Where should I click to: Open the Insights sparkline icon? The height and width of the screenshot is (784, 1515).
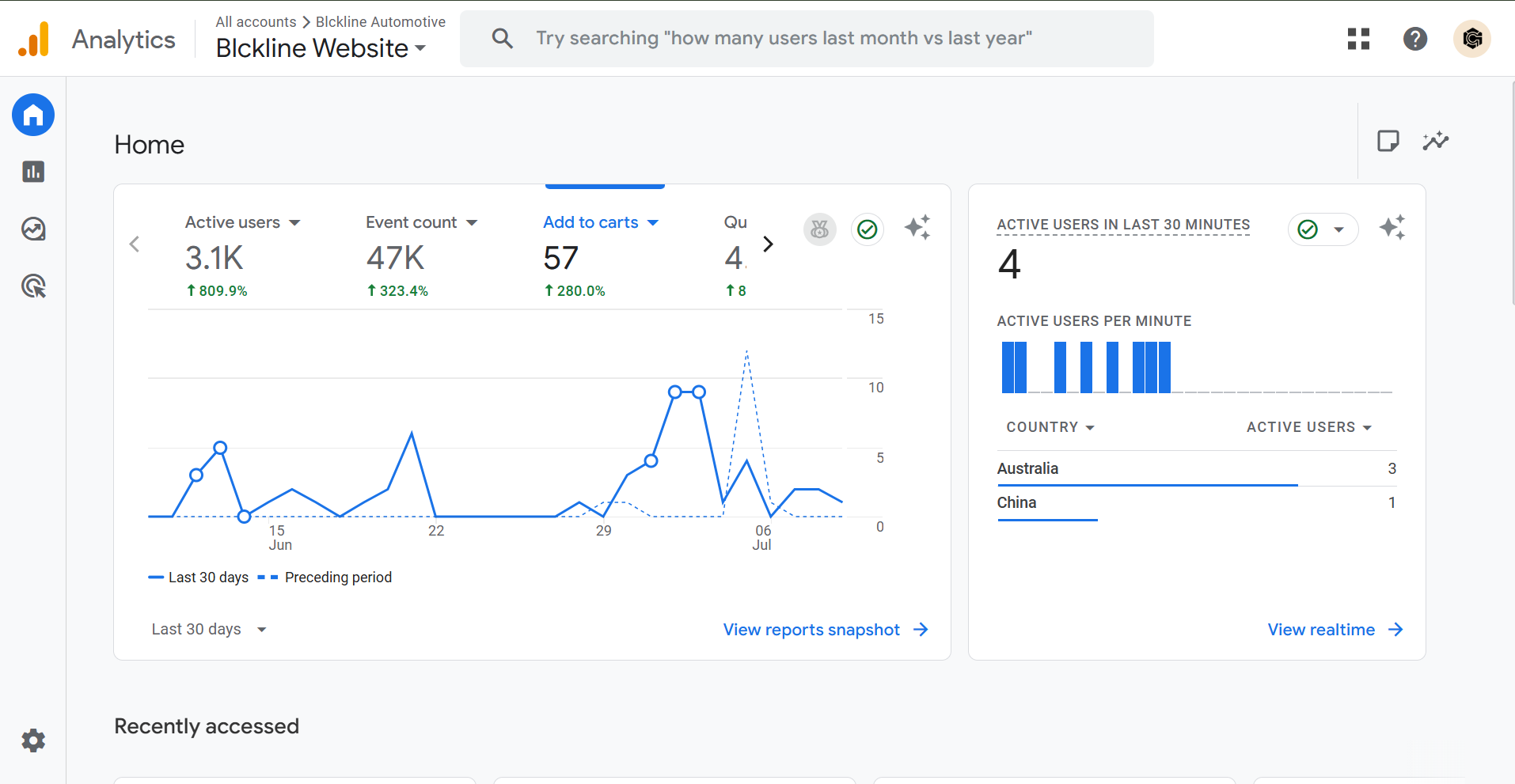[x=1435, y=142]
